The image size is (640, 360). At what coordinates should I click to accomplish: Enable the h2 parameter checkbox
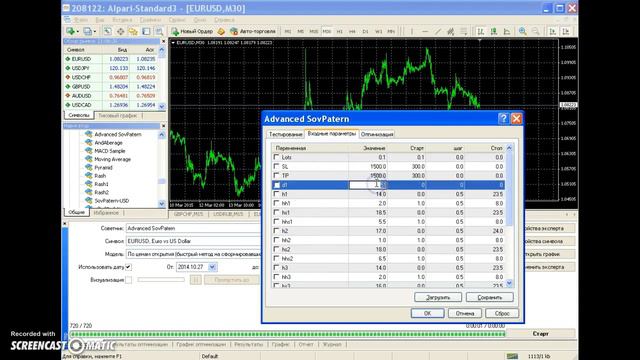click(x=276, y=231)
